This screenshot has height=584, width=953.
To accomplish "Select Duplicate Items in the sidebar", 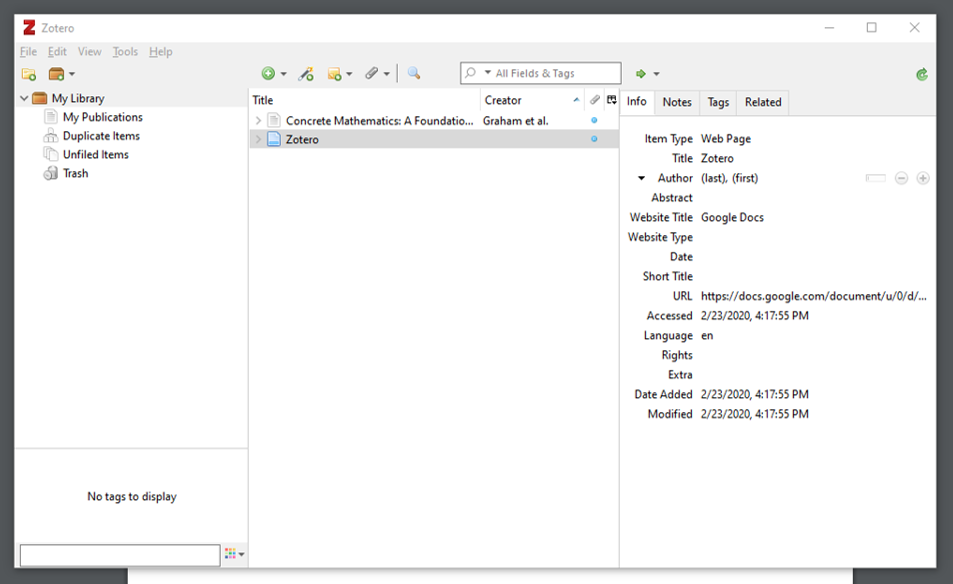I will coord(101,136).
